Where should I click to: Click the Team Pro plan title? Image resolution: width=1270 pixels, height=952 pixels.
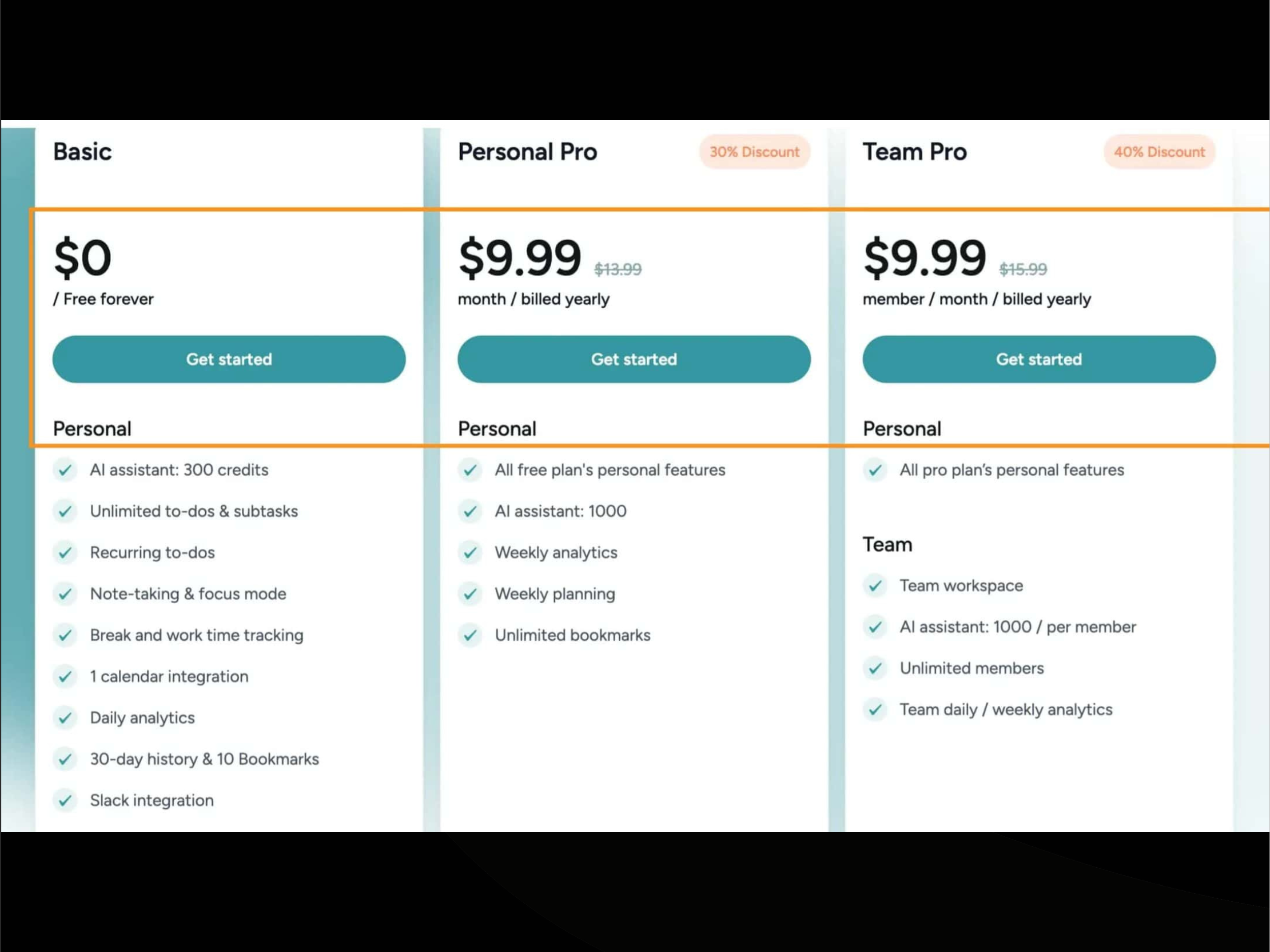click(x=914, y=152)
